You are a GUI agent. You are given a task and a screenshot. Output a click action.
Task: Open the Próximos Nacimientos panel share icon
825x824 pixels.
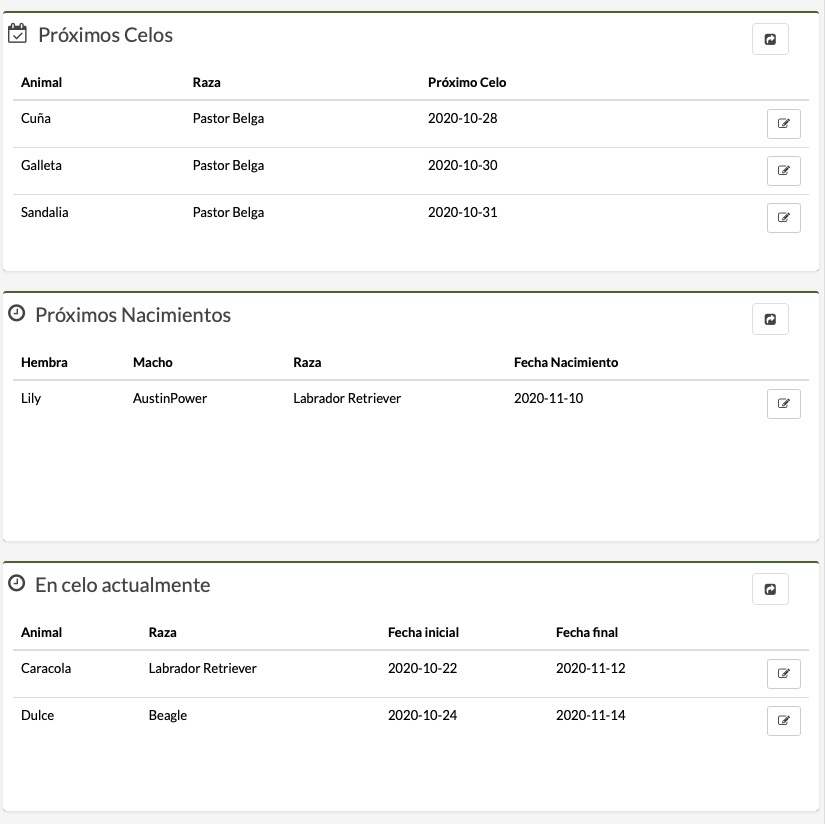click(770, 319)
